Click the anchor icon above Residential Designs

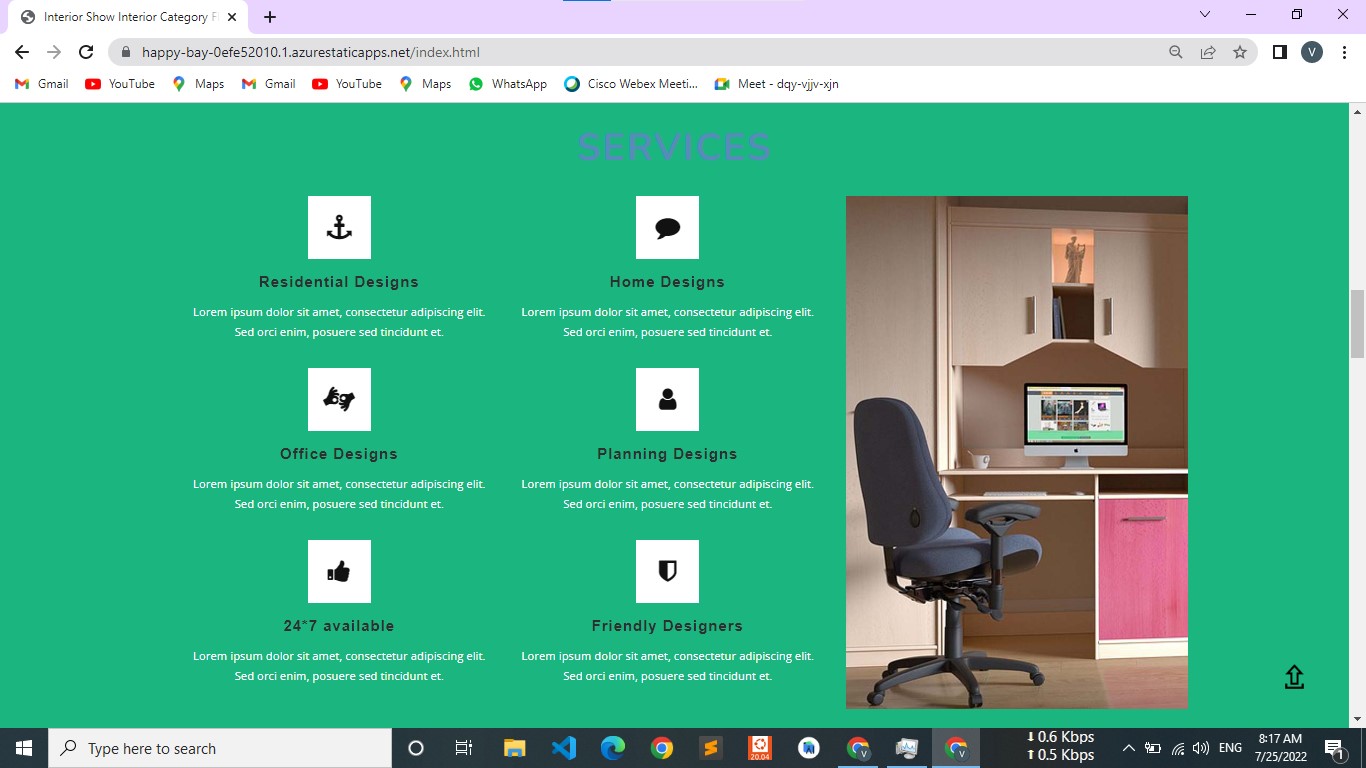click(x=339, y=228)
